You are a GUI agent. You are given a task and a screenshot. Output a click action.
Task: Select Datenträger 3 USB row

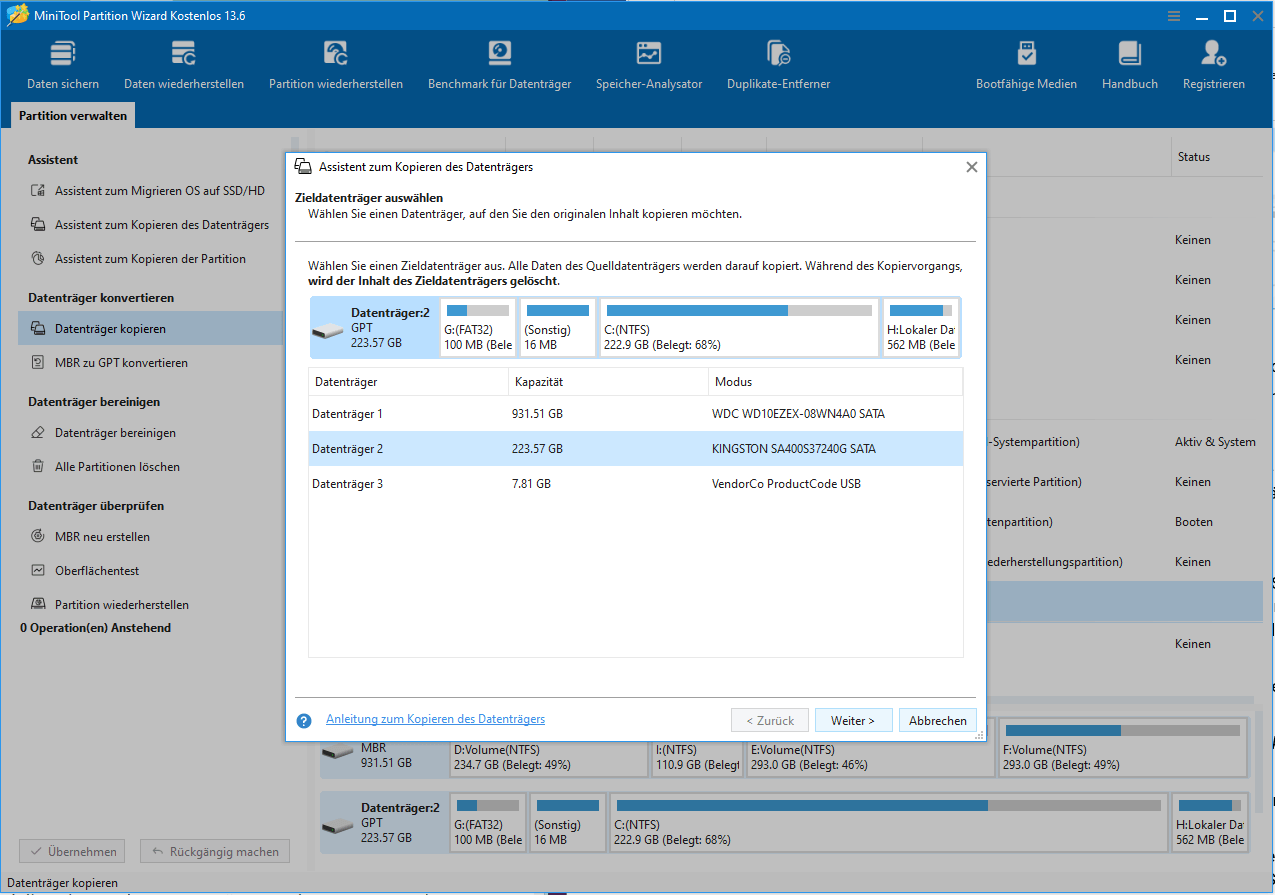pos(636,484)
